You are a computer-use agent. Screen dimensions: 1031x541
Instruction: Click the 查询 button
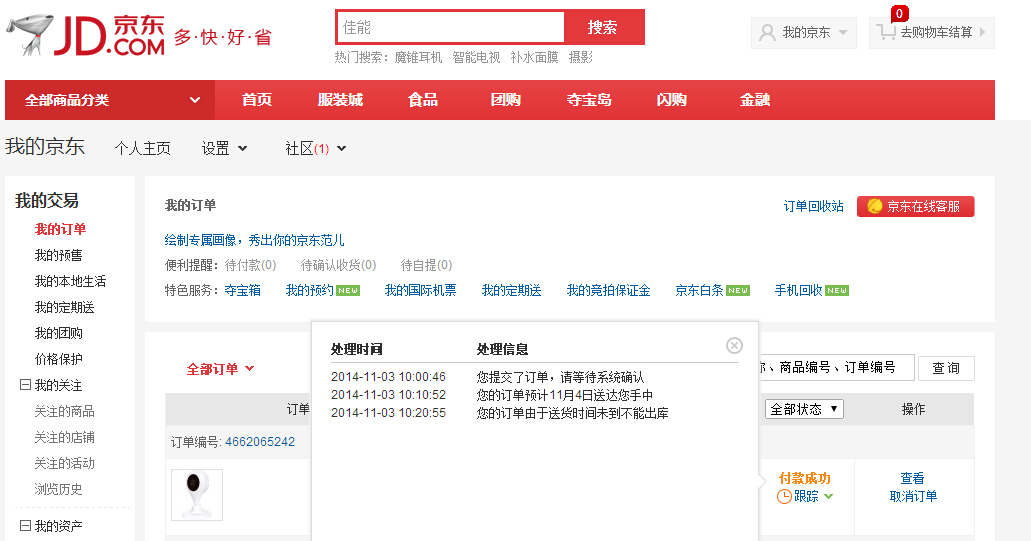(946, 368)
